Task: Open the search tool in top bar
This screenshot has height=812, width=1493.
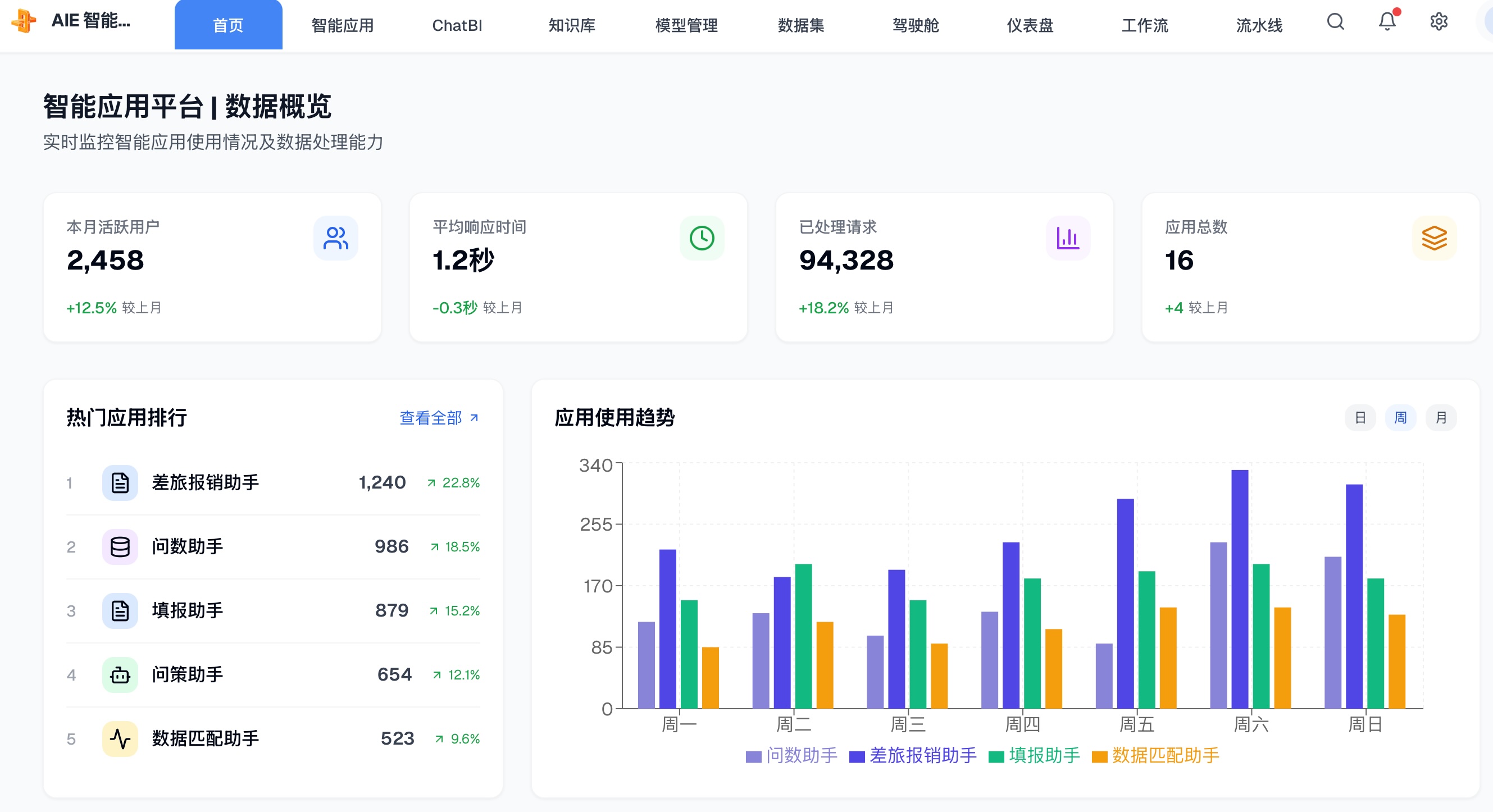Action: point(1335,22)
